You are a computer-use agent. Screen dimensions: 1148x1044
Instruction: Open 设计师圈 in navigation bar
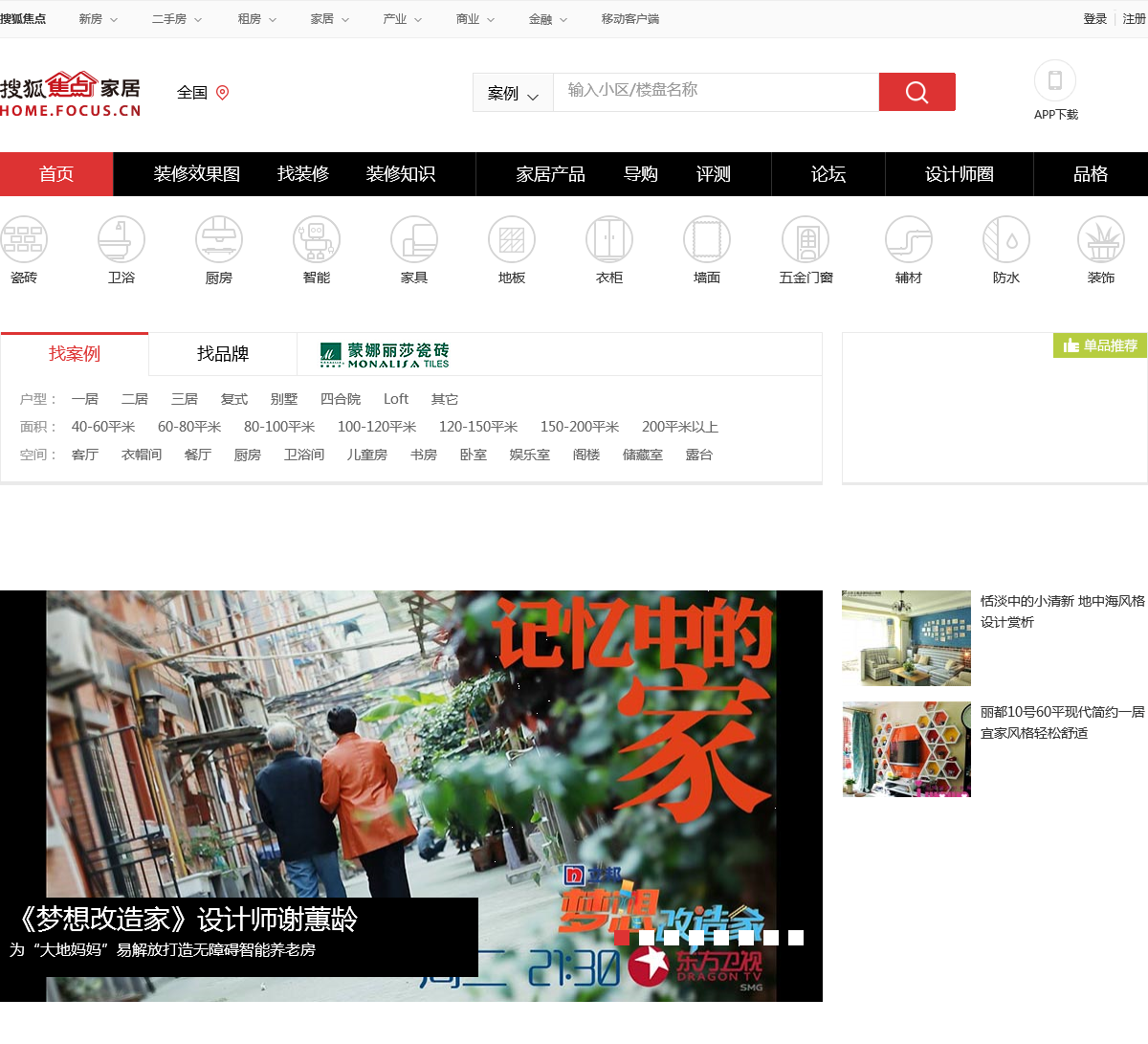(960, 174)
